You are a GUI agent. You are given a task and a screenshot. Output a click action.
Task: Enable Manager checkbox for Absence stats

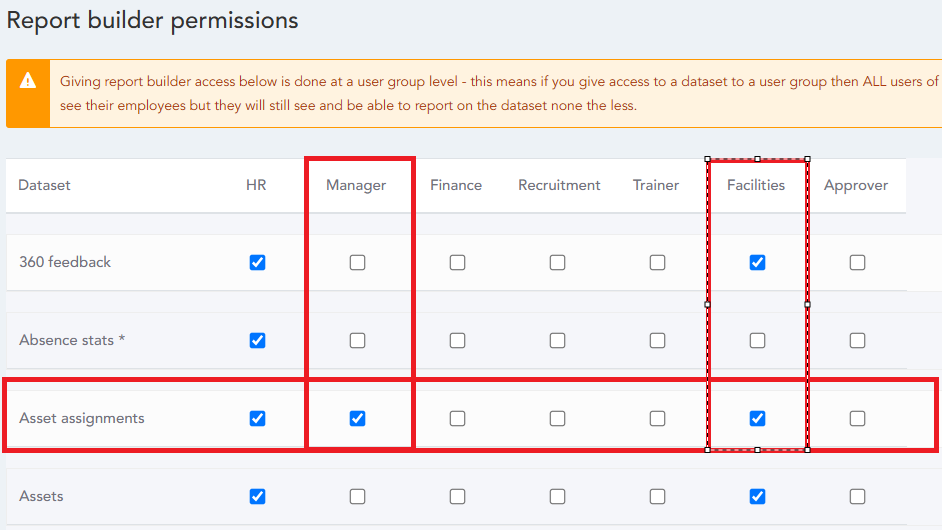[357, 341]
